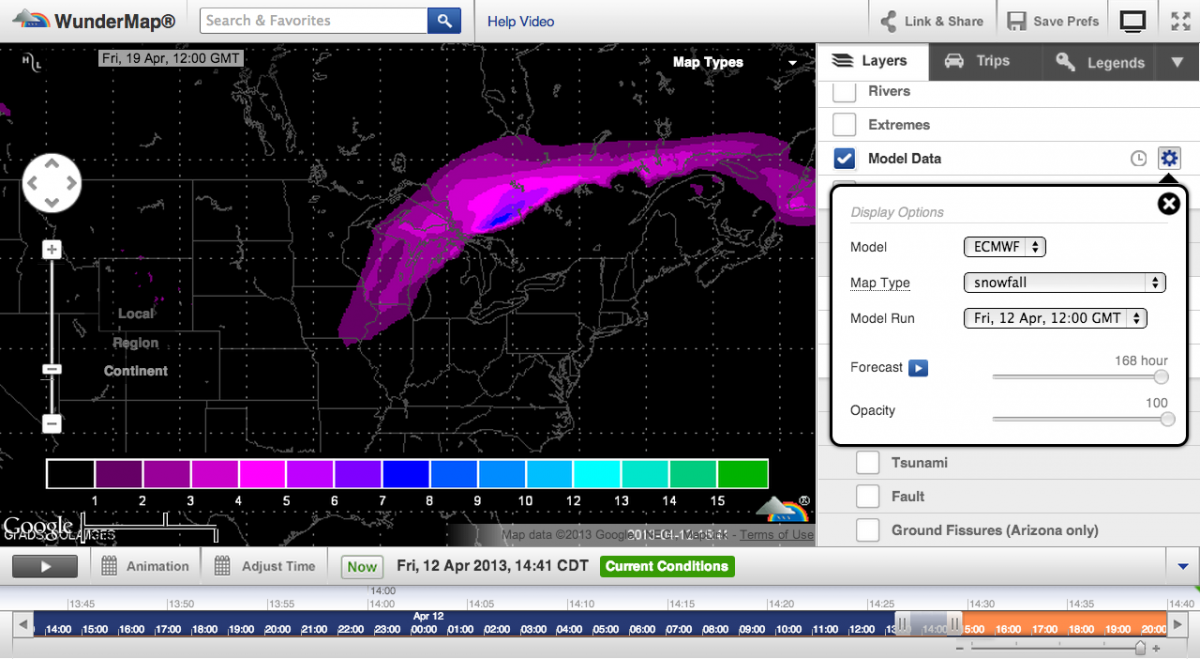
Task: Zoom in with the plus button
Action: click(52, 250)
